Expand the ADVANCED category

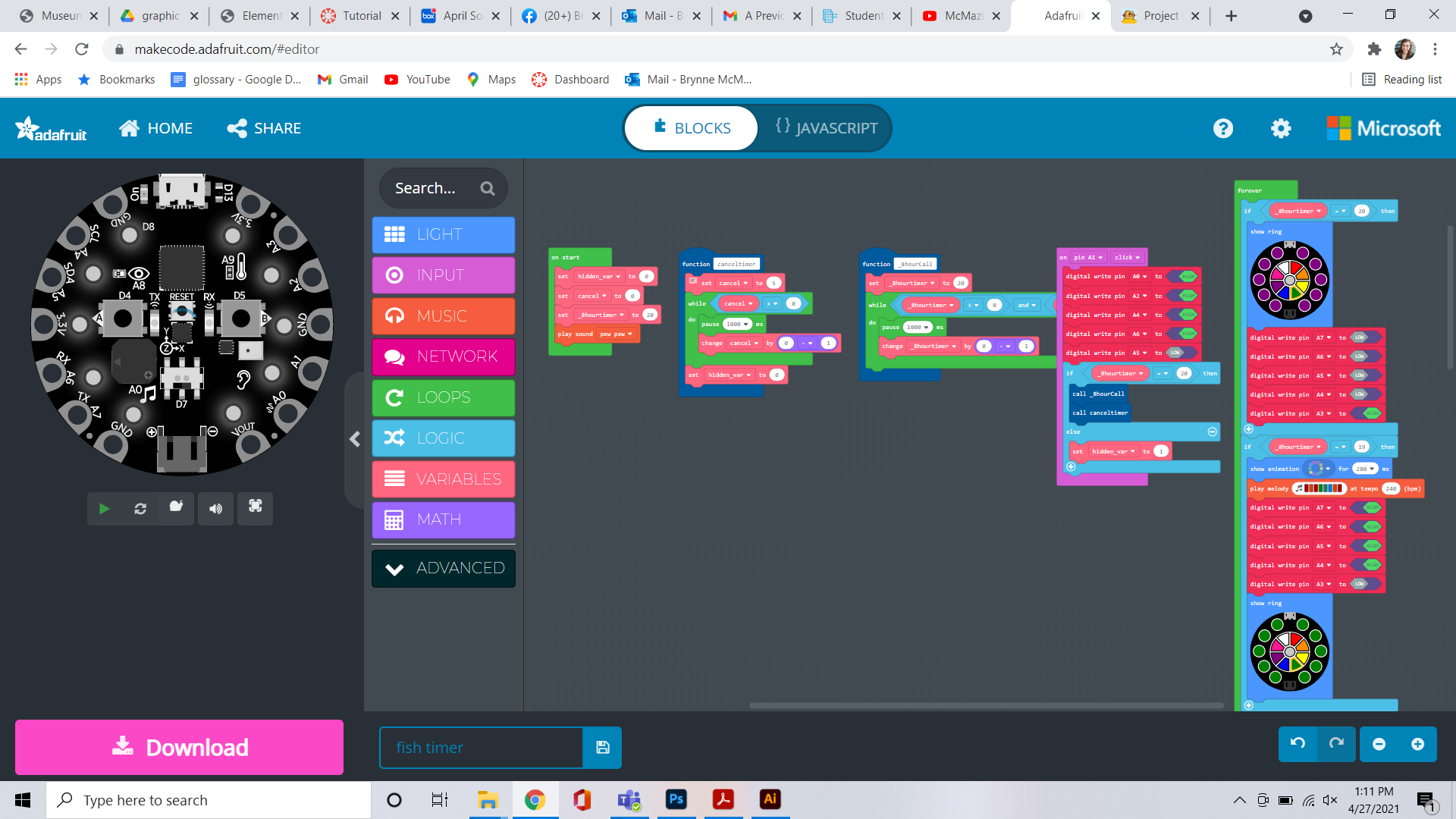tap(443, 568)
